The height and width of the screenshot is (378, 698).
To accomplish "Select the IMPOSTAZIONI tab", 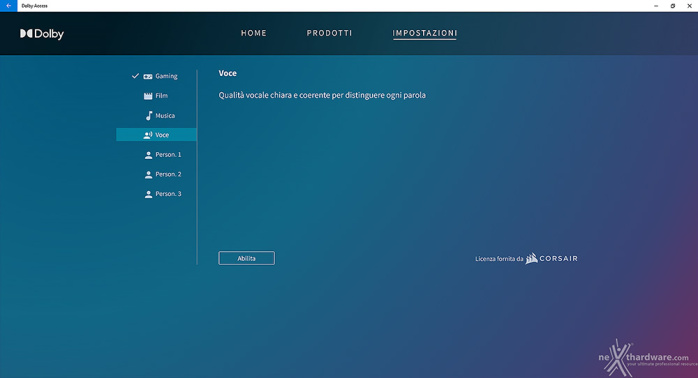I will (425, 33).
